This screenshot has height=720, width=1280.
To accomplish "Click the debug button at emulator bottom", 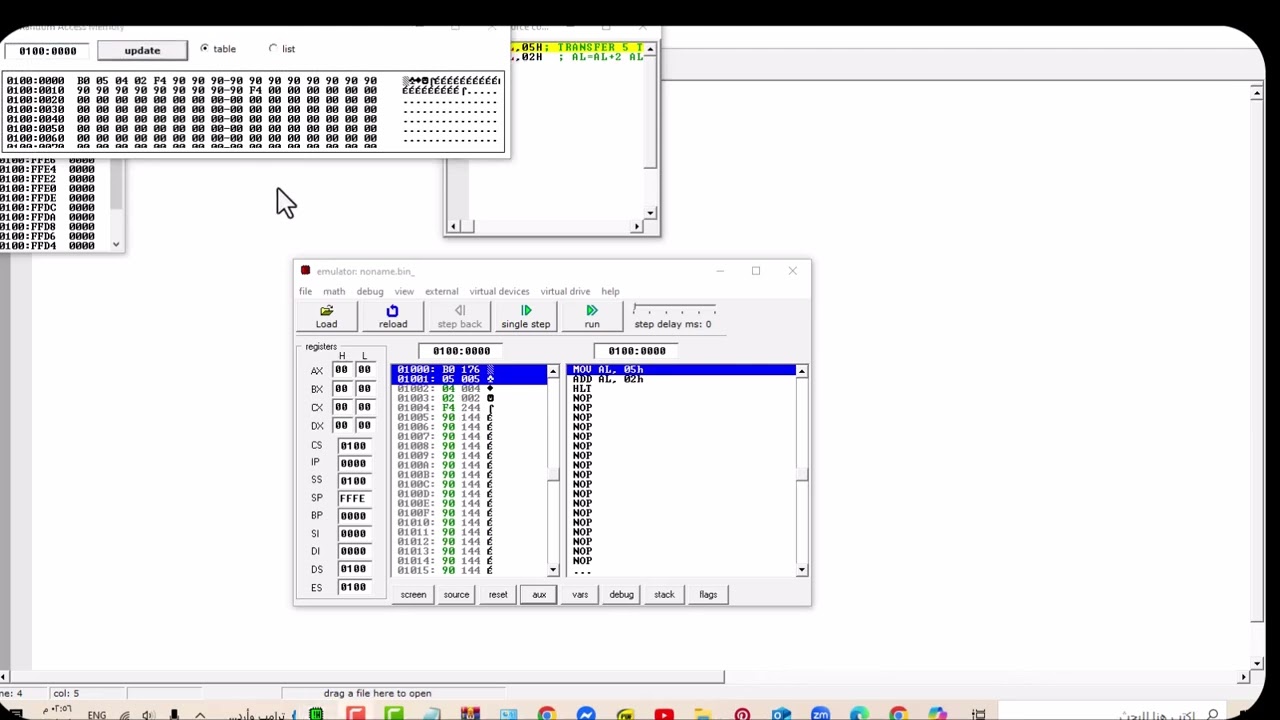I will click(621, 595).
